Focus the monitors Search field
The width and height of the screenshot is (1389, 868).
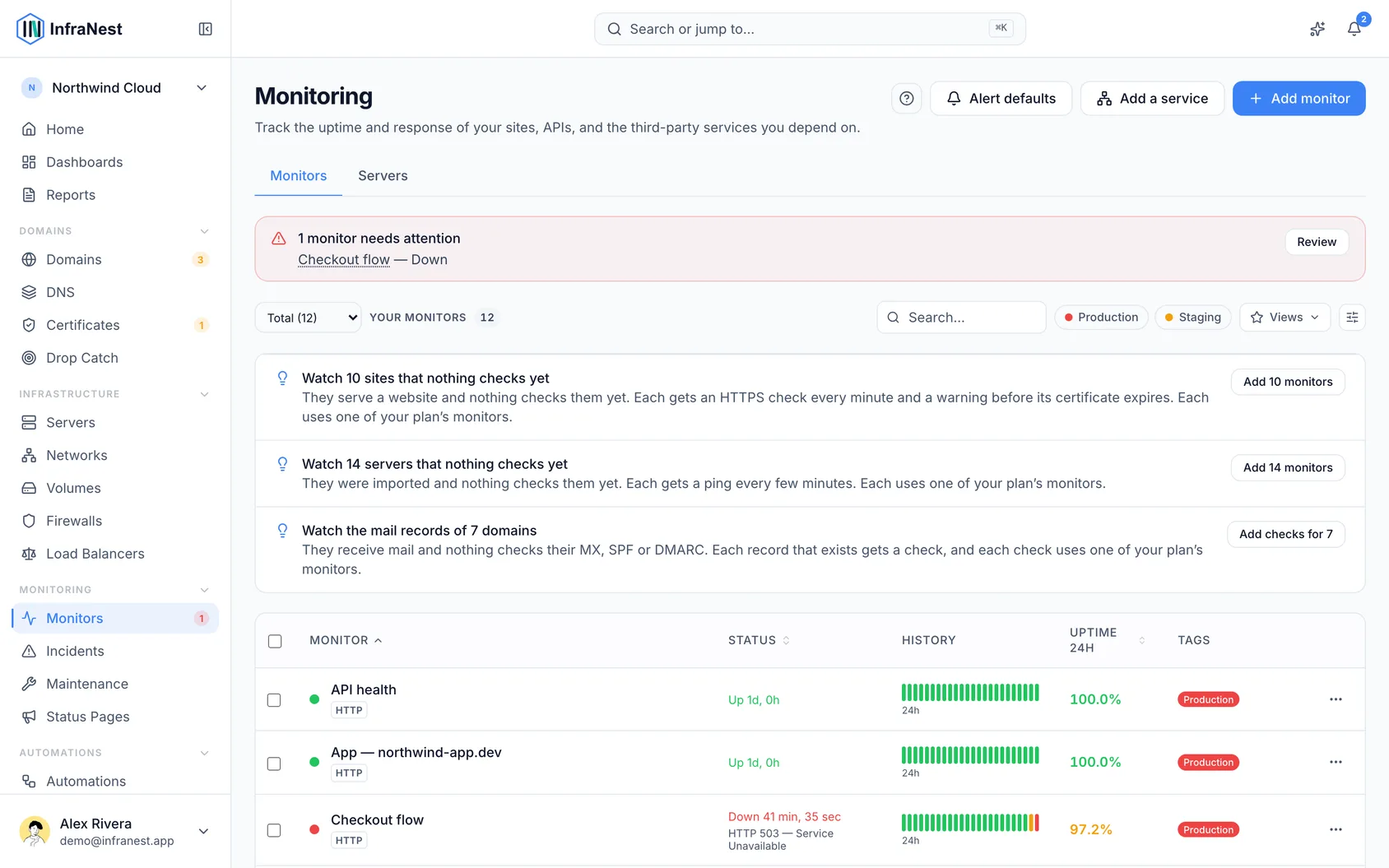(x=961, y=318)
